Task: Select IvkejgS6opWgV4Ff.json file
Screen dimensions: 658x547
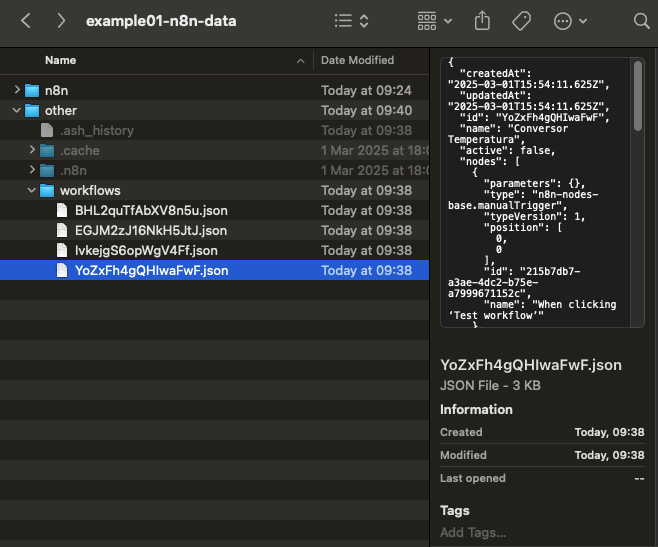Action: pos(214,251)
